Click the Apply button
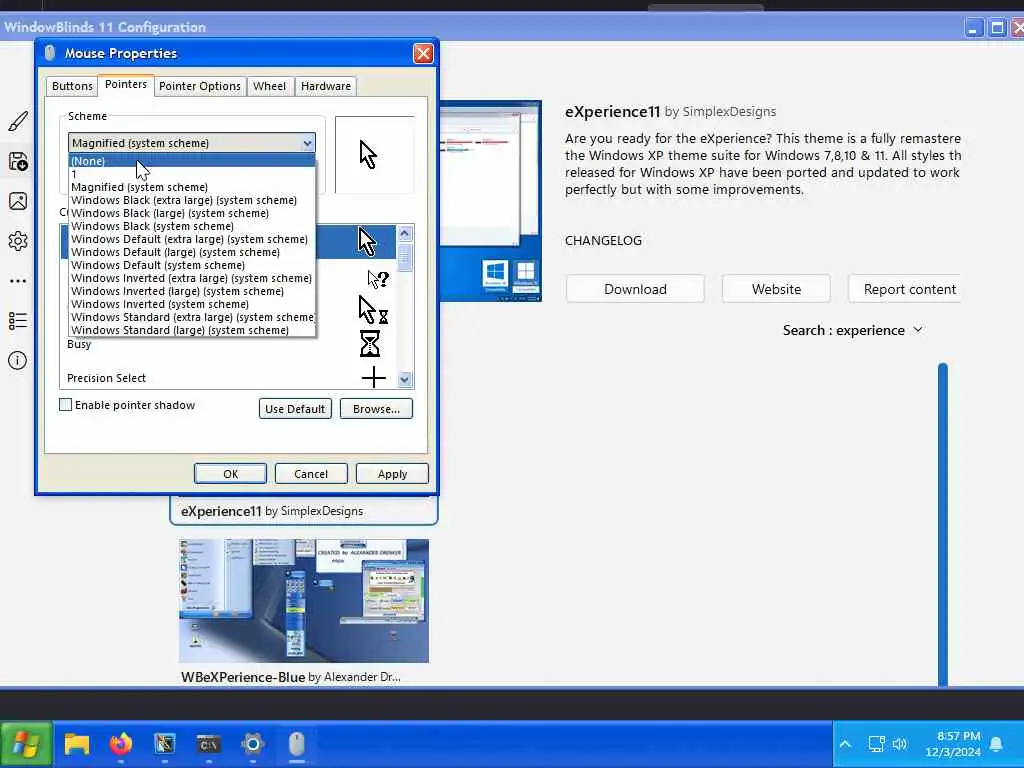The height and width of the screenshot is (768, 1024). [x=392, y=474]
